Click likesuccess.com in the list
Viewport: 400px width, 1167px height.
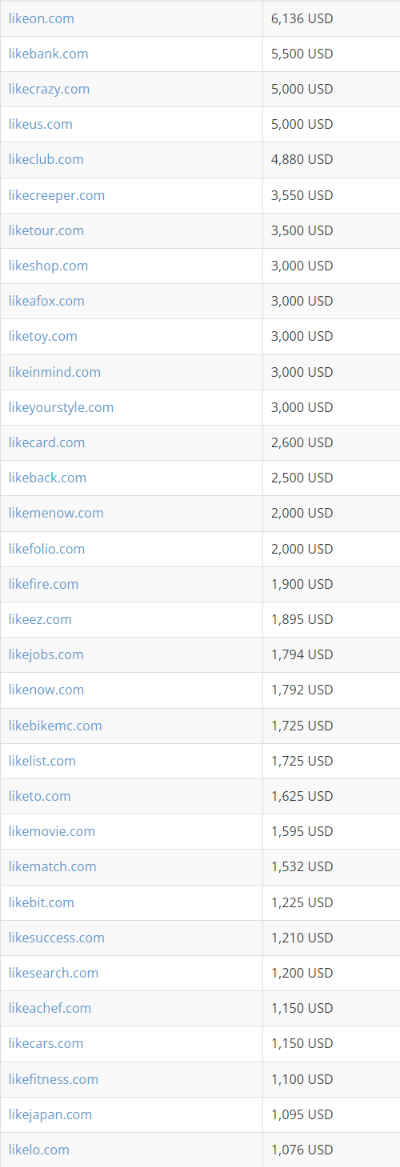[57, 938]
